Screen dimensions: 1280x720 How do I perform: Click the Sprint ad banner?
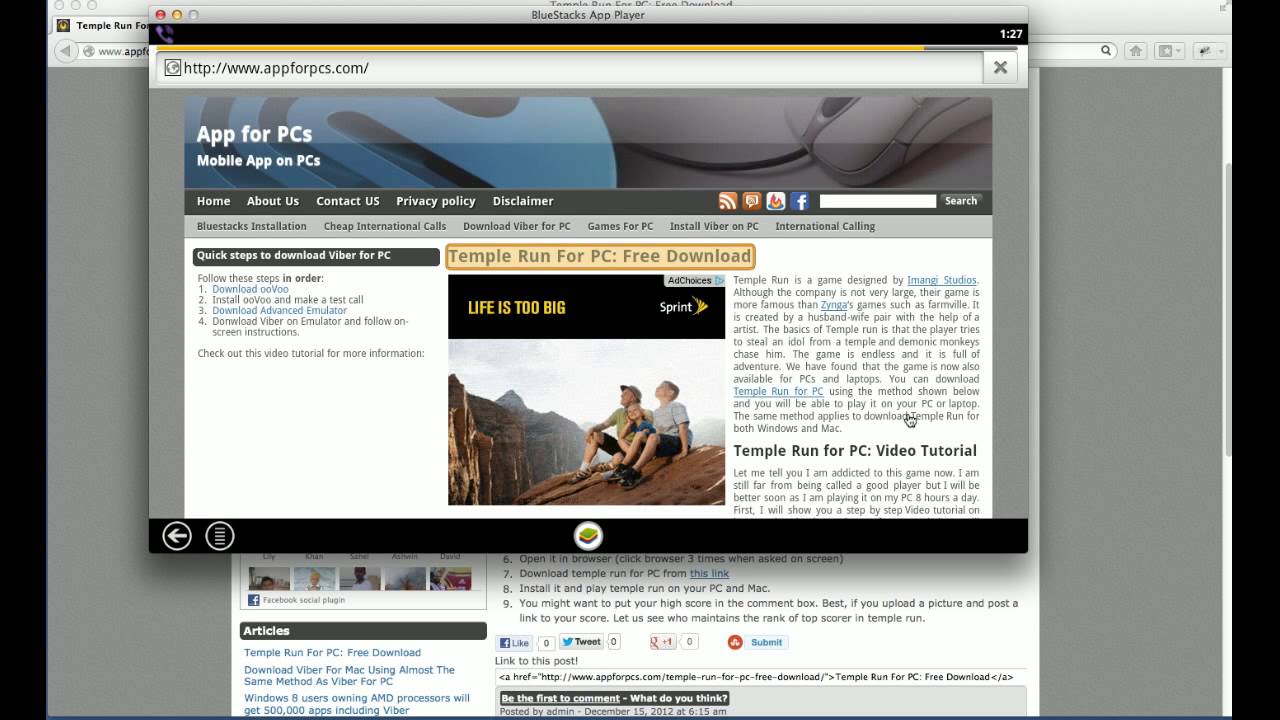(x=586, y=307)
